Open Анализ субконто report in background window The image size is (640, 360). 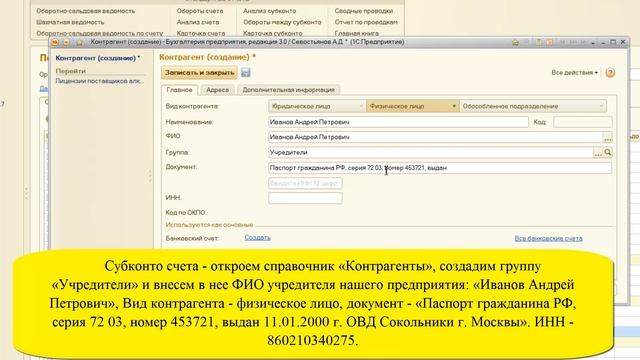click(270, 11)
